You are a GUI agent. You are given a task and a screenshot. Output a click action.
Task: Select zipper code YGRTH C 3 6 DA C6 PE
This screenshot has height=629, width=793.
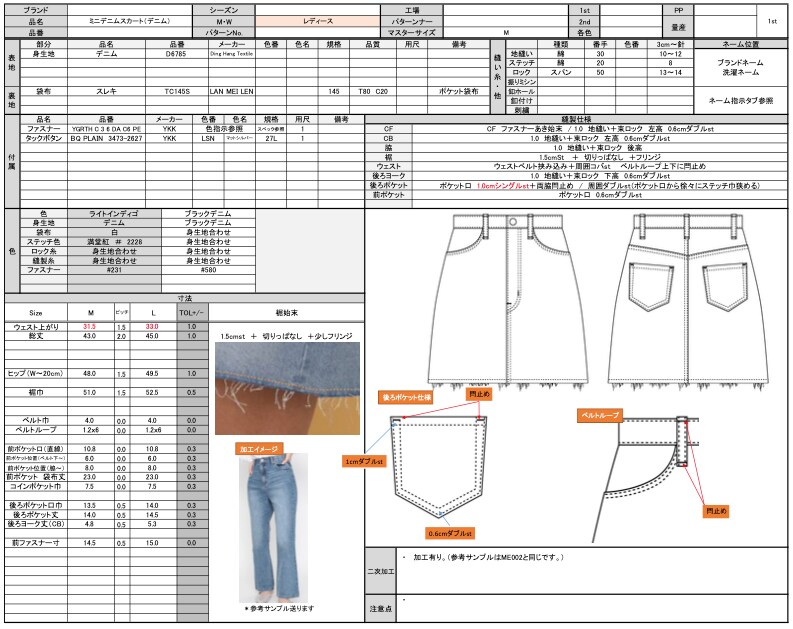pos(106,129)
